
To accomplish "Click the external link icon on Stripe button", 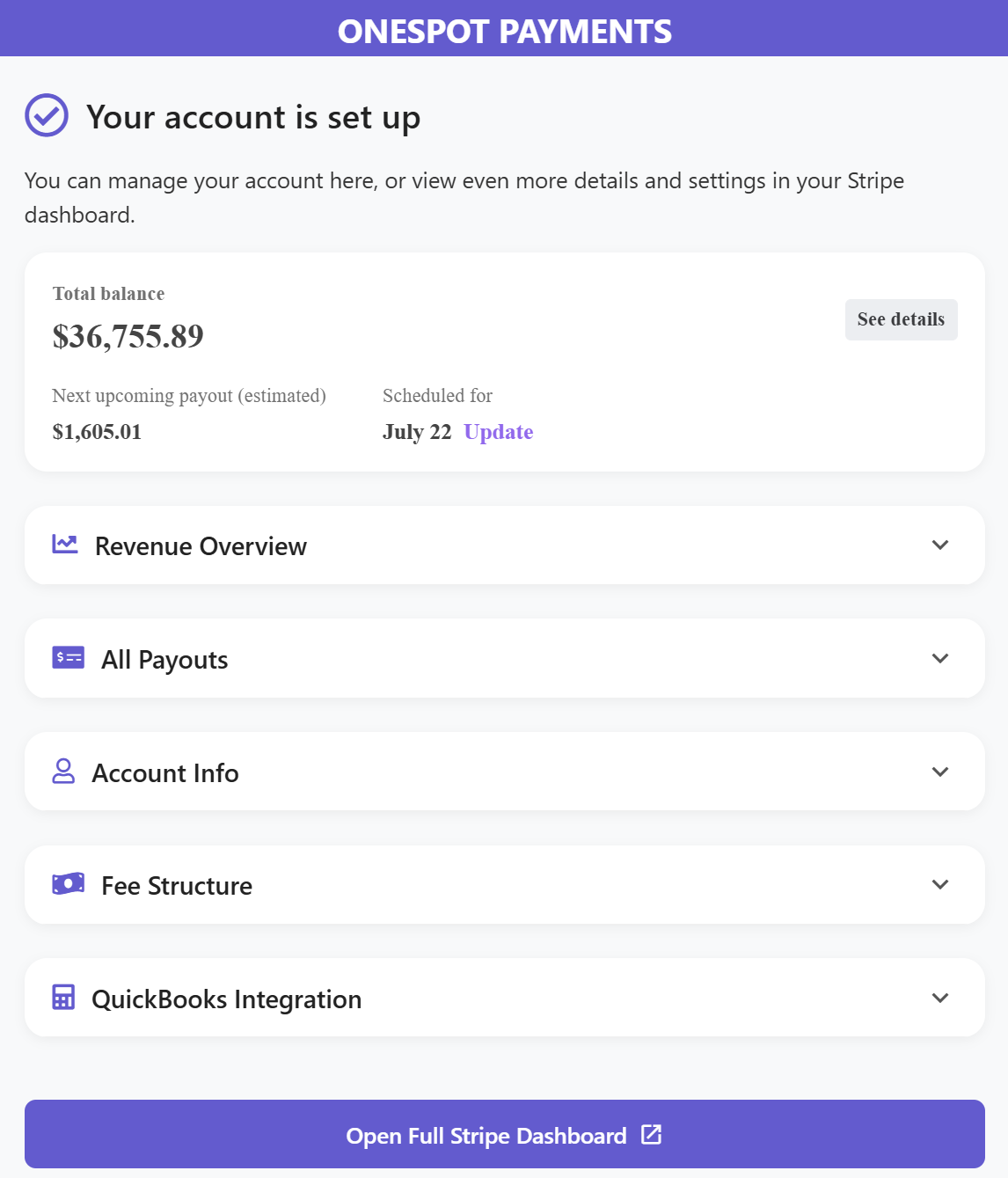I will pyautogui.click(x=651, y=1134).
